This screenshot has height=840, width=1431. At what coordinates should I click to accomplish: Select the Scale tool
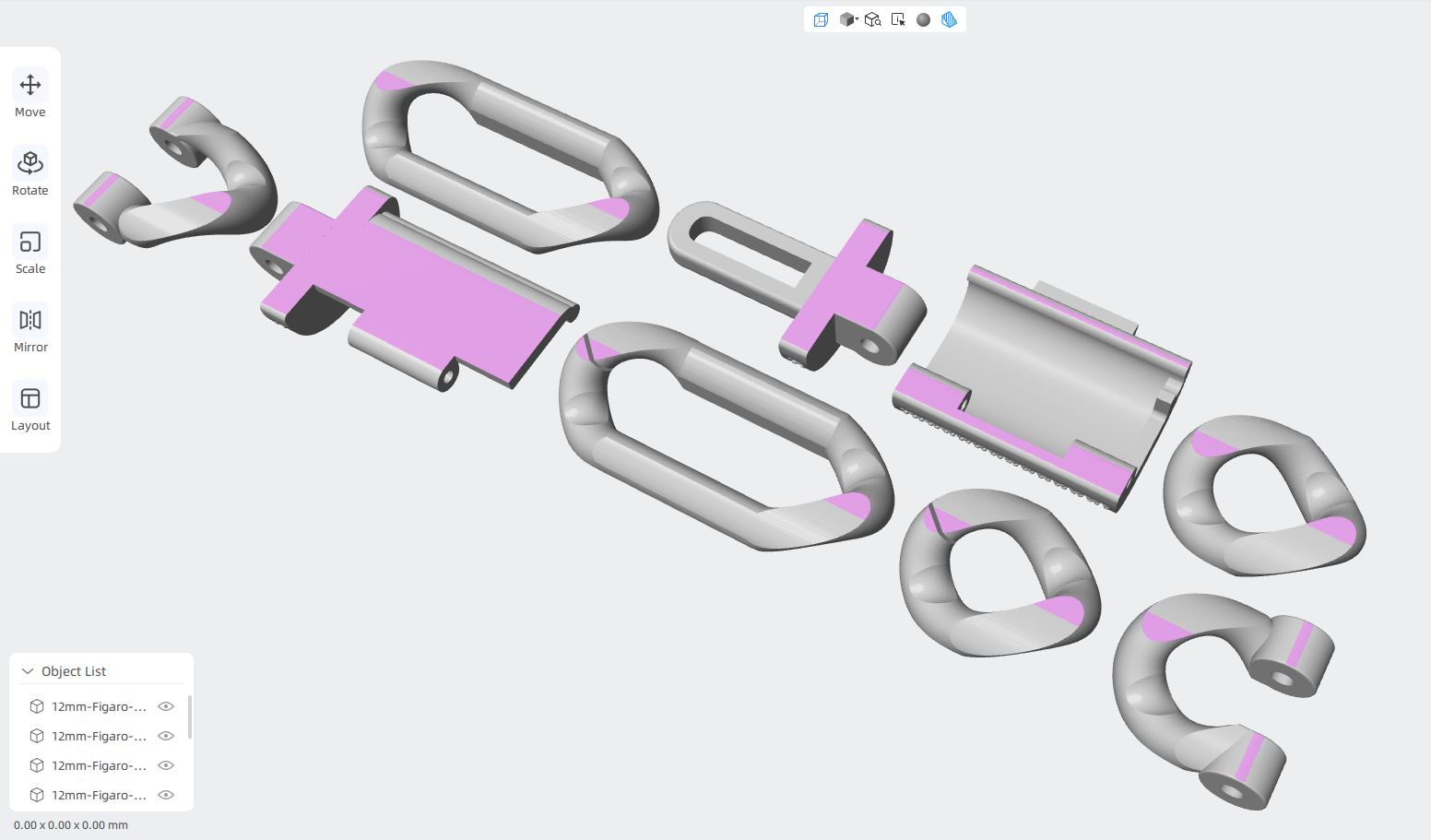30,252
